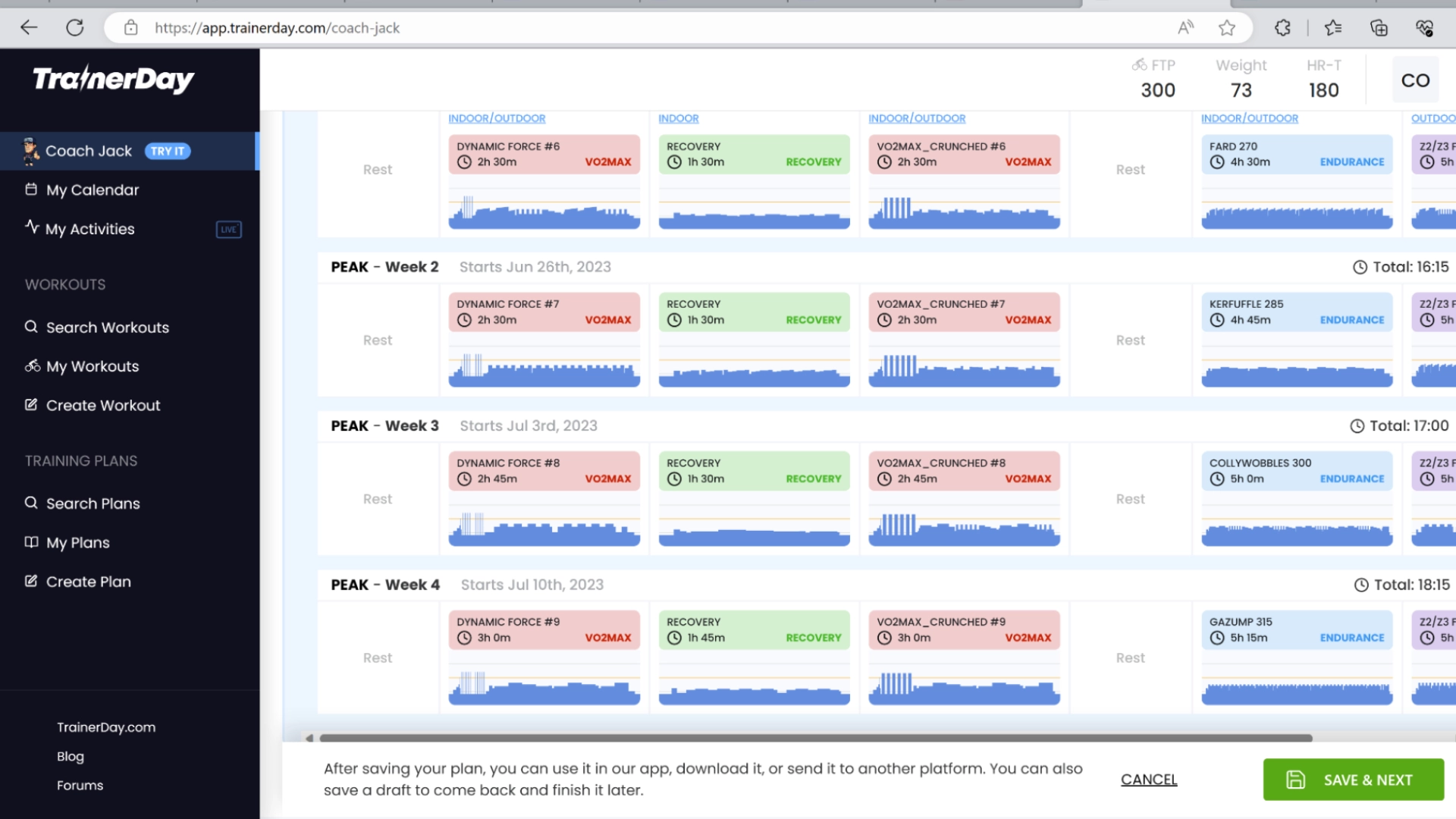
Task: Click INDOOR link above the Recovery workout
Action: coord(678,118)
